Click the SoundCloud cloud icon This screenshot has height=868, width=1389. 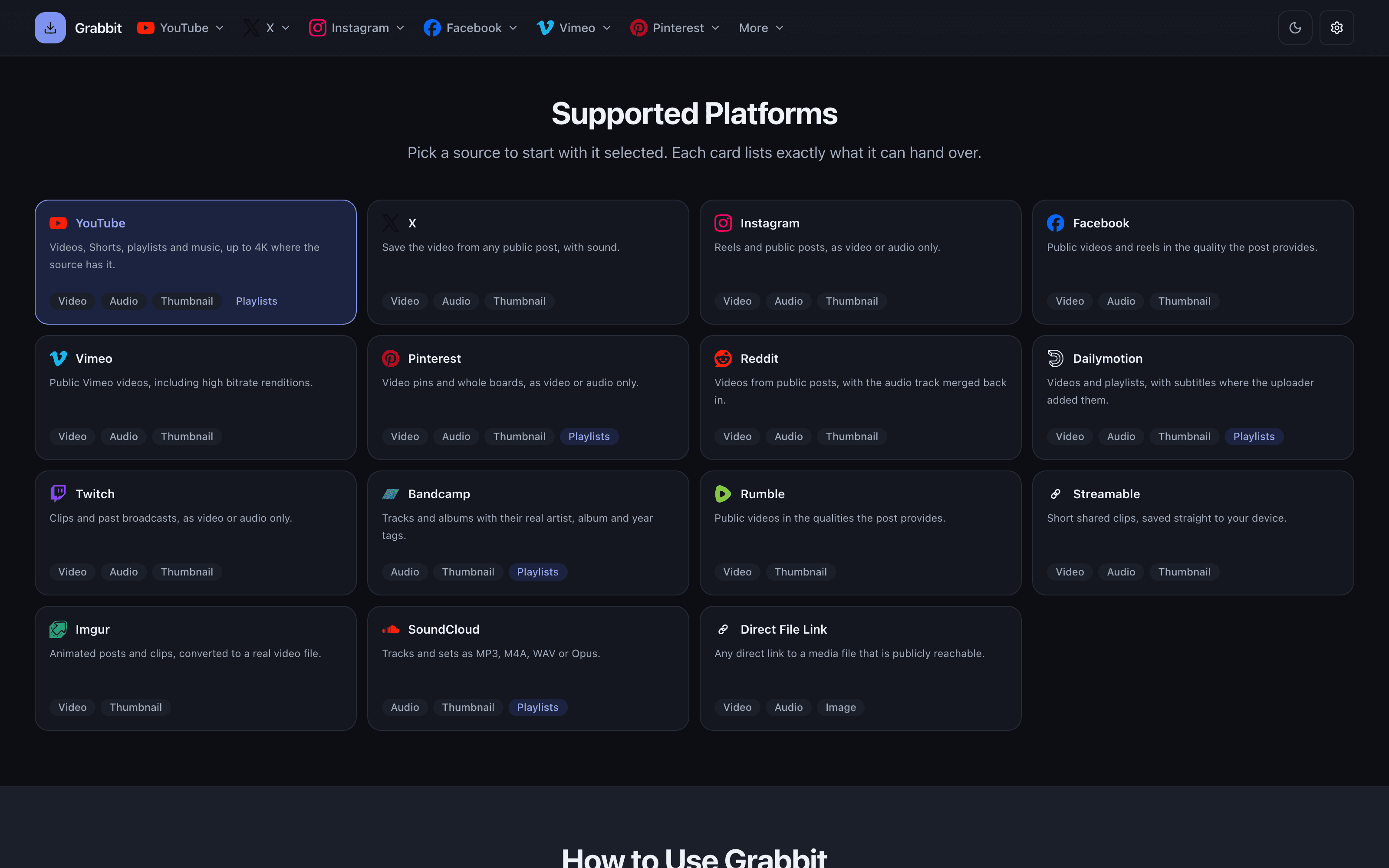click(x=390, y=629)
